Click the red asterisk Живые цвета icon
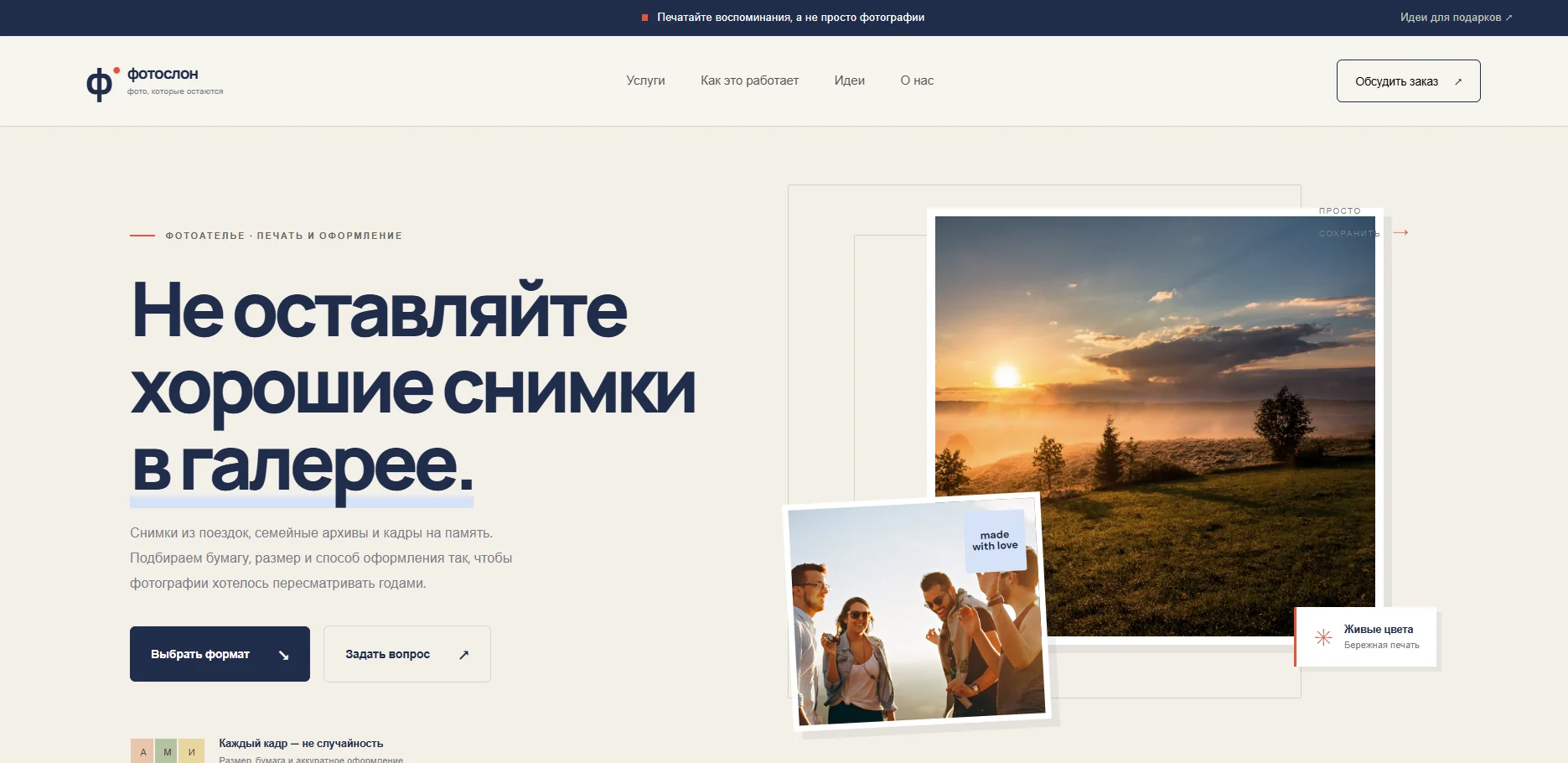The width and height of the screenshot is (1568, 763). [x=1323, y=637]
